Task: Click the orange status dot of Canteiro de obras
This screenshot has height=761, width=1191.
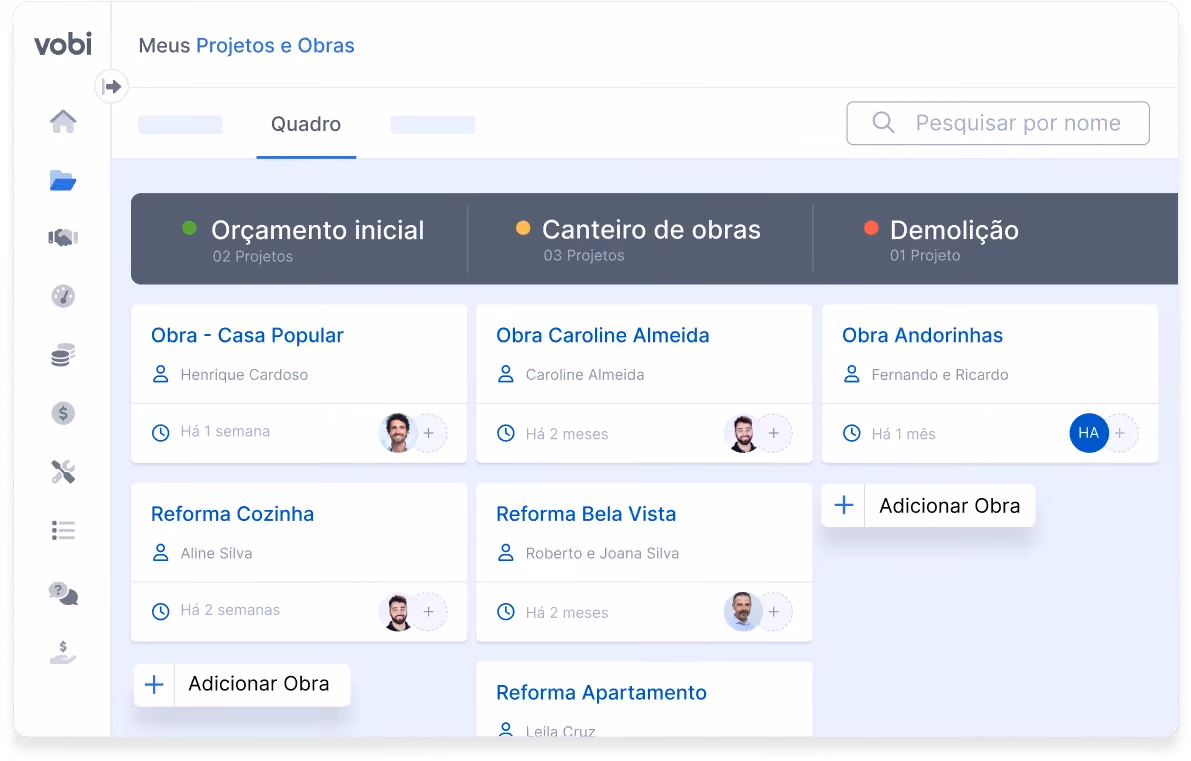Action: (x=523, y=228)
